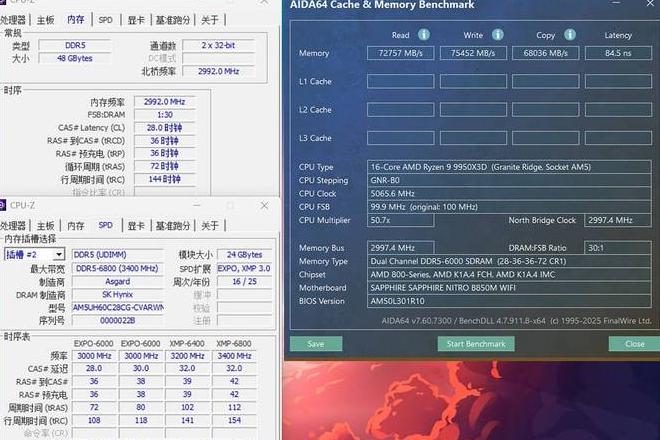Screen dimensions: 660x440
Task: Click the info icon next to Read
Action: tap(424, 35)
